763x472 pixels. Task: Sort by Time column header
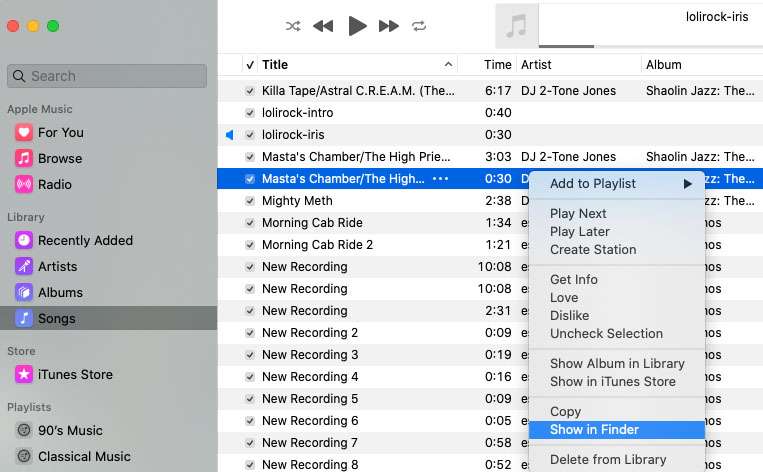pyautogui.click(x=497, y=65)
